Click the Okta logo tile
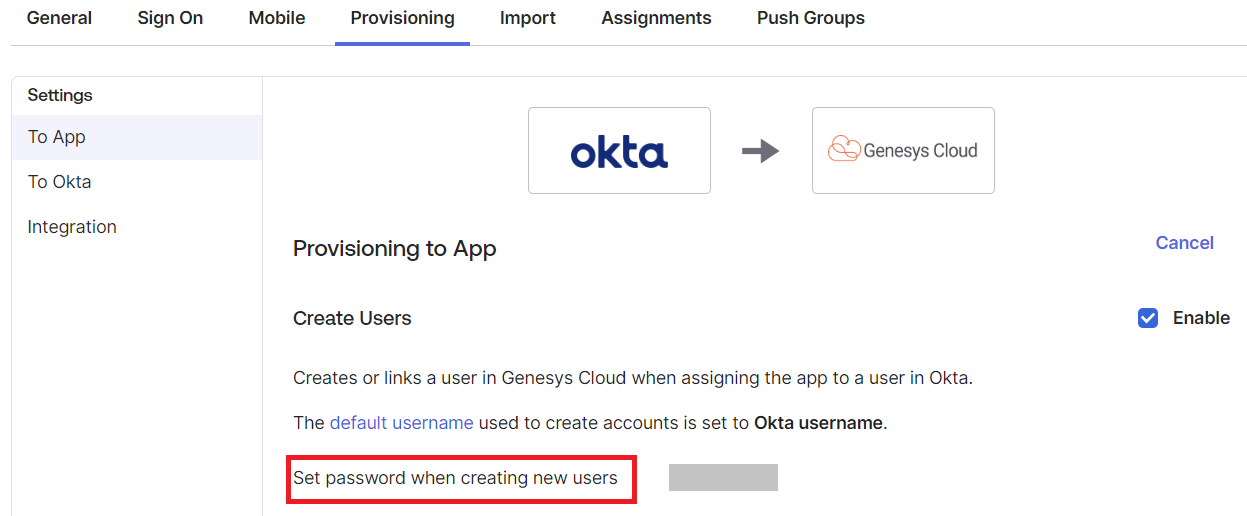The height and width of the screenshot is (516, 1247). (619, 151)
